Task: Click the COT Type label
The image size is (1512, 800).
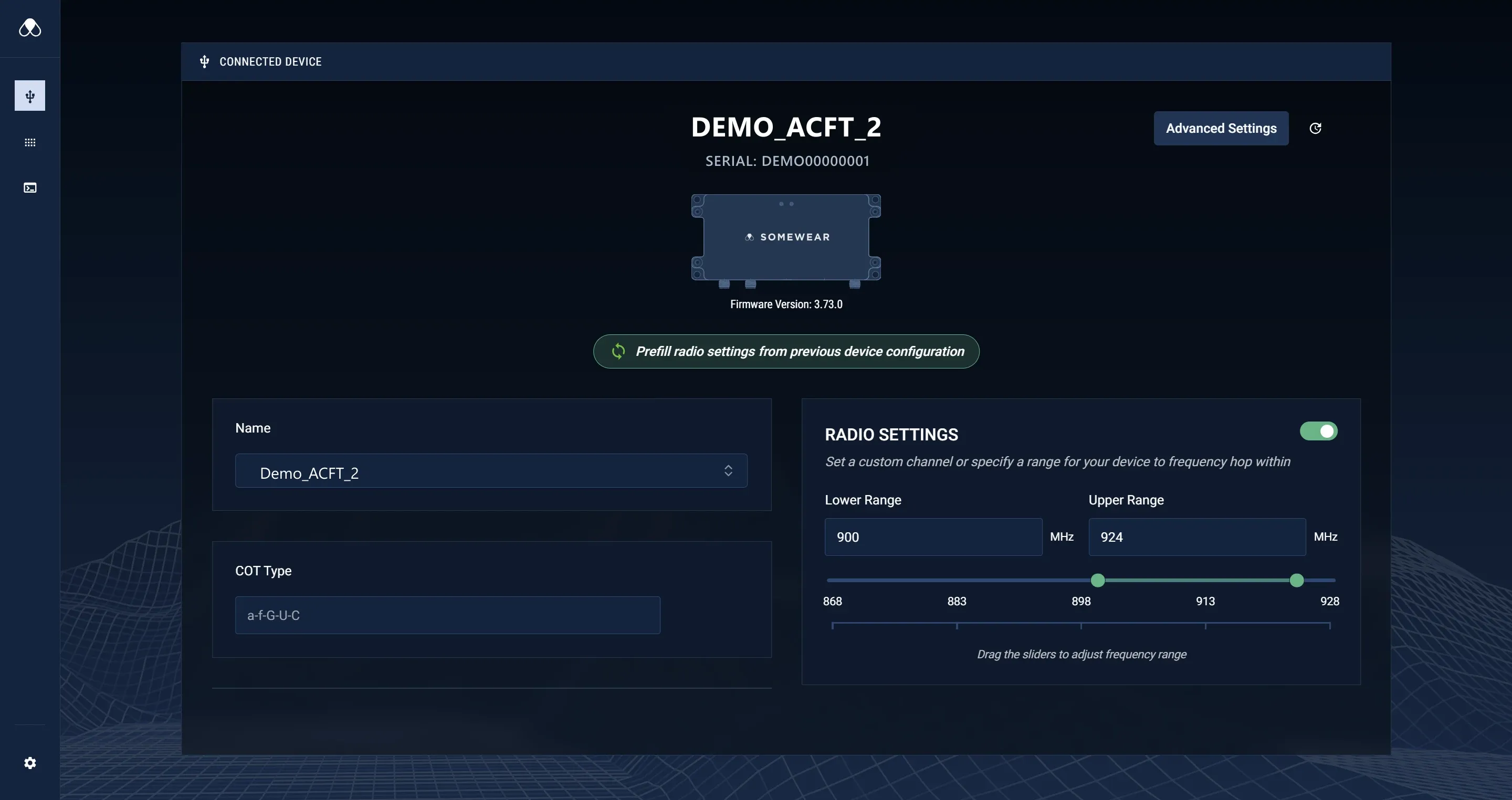Action: pos(263,571)
